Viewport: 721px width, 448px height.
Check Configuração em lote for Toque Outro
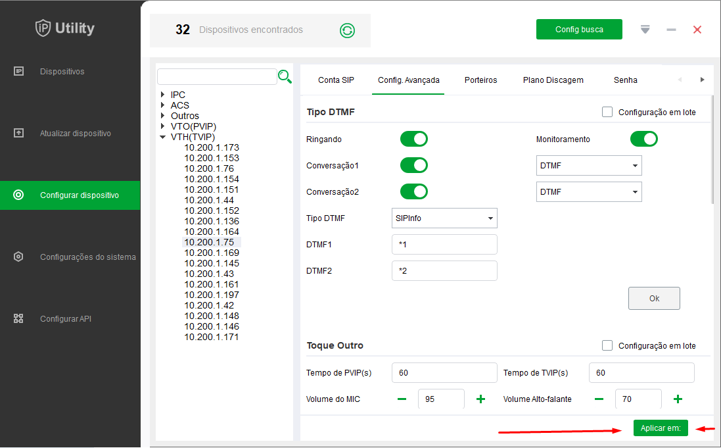[607, 345]
